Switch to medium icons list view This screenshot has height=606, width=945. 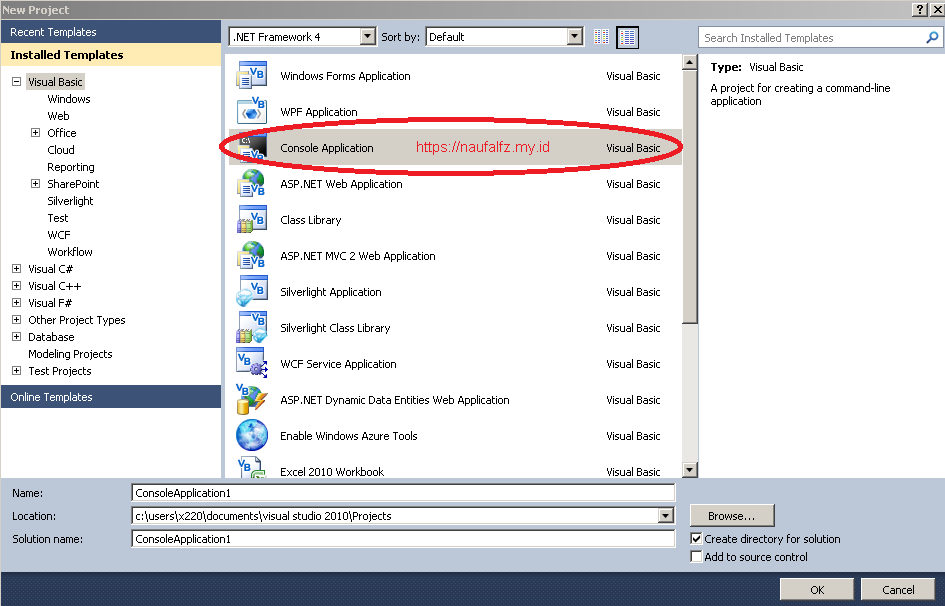(x=627, y=37)
